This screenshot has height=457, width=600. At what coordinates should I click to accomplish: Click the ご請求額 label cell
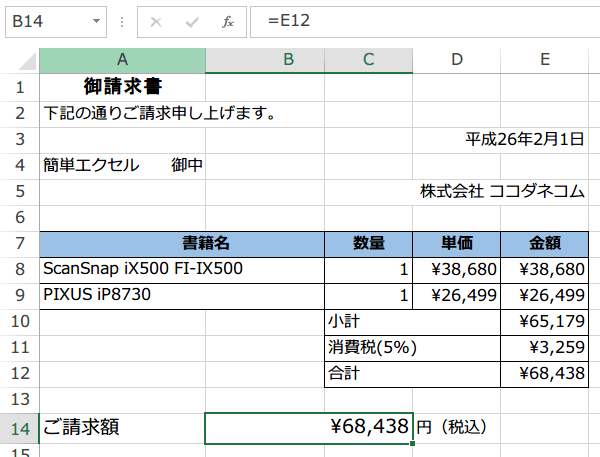122,428
